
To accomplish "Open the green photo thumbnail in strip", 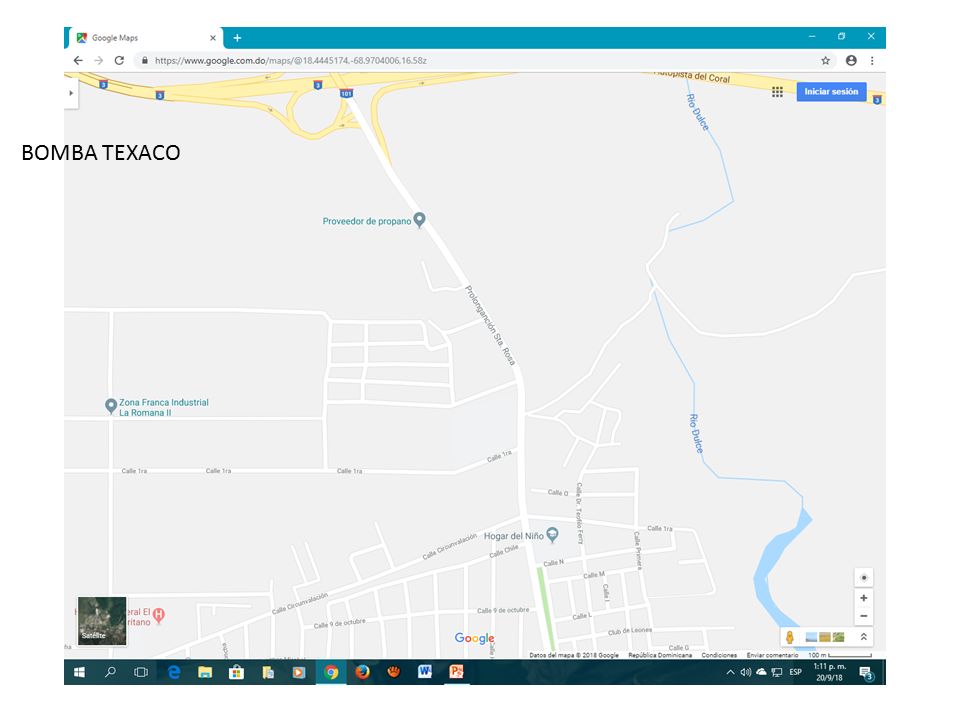I will click(838, 637).
